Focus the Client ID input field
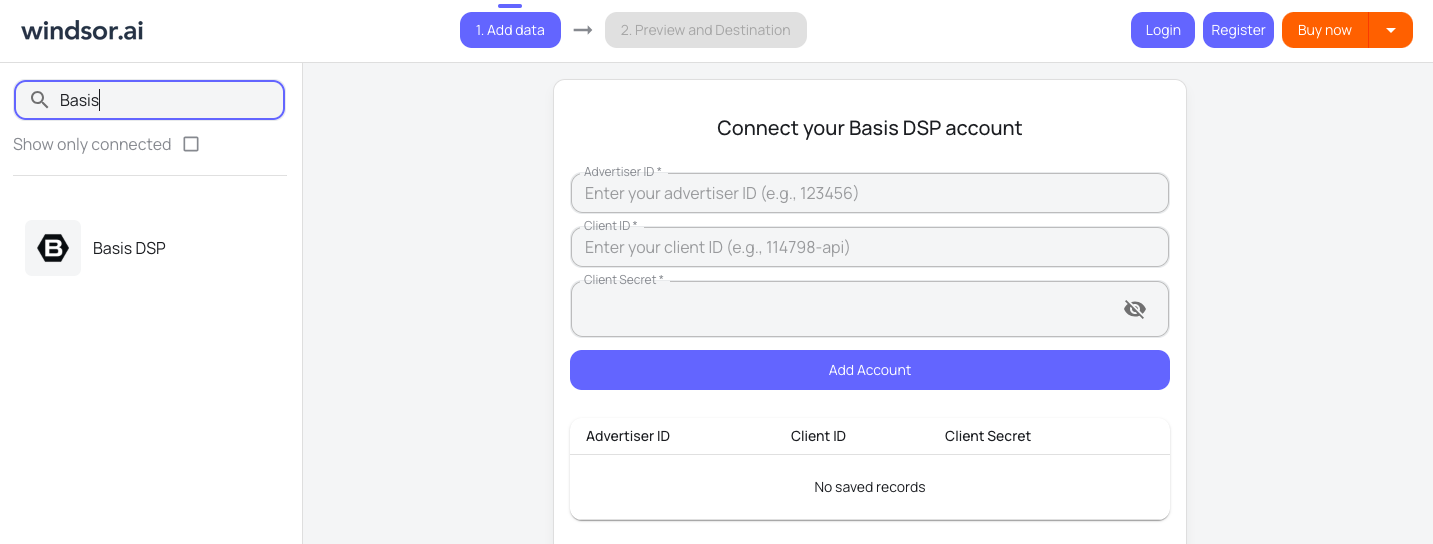1433x544 pixels. point(869,247)
